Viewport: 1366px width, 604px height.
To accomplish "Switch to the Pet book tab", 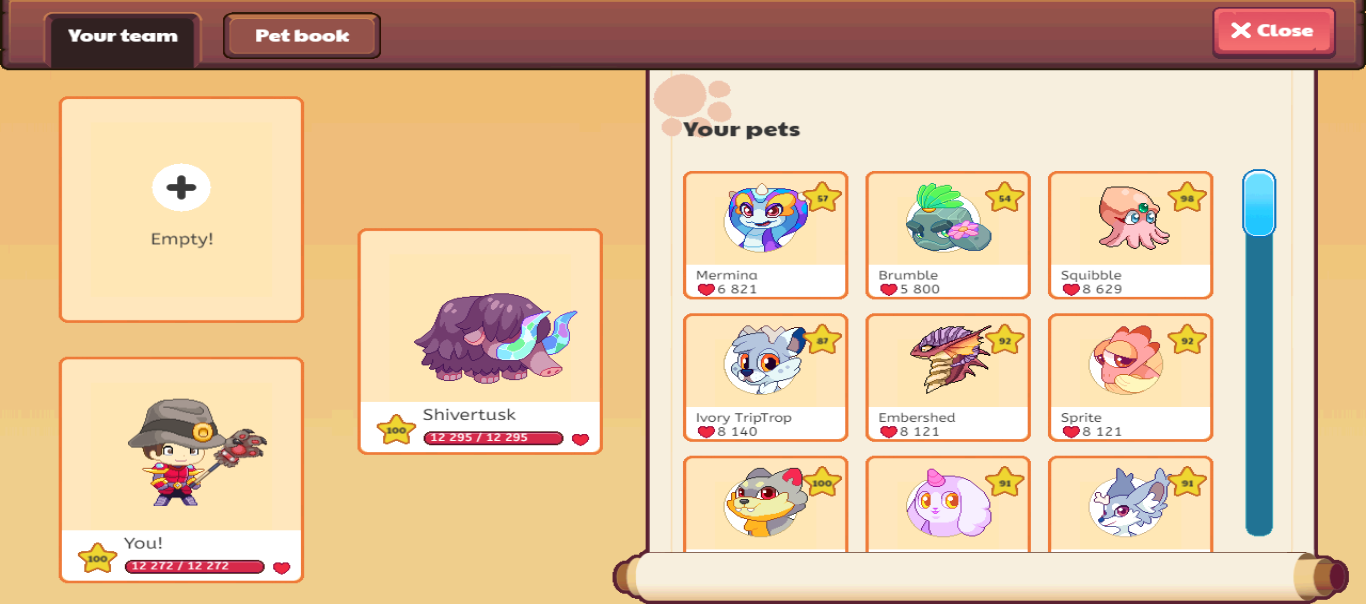I will (302, 36).
